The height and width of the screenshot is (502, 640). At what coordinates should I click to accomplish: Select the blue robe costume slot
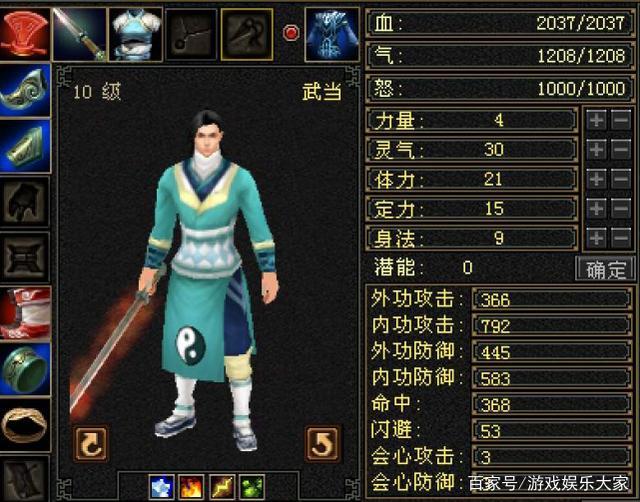click(332, 35)
